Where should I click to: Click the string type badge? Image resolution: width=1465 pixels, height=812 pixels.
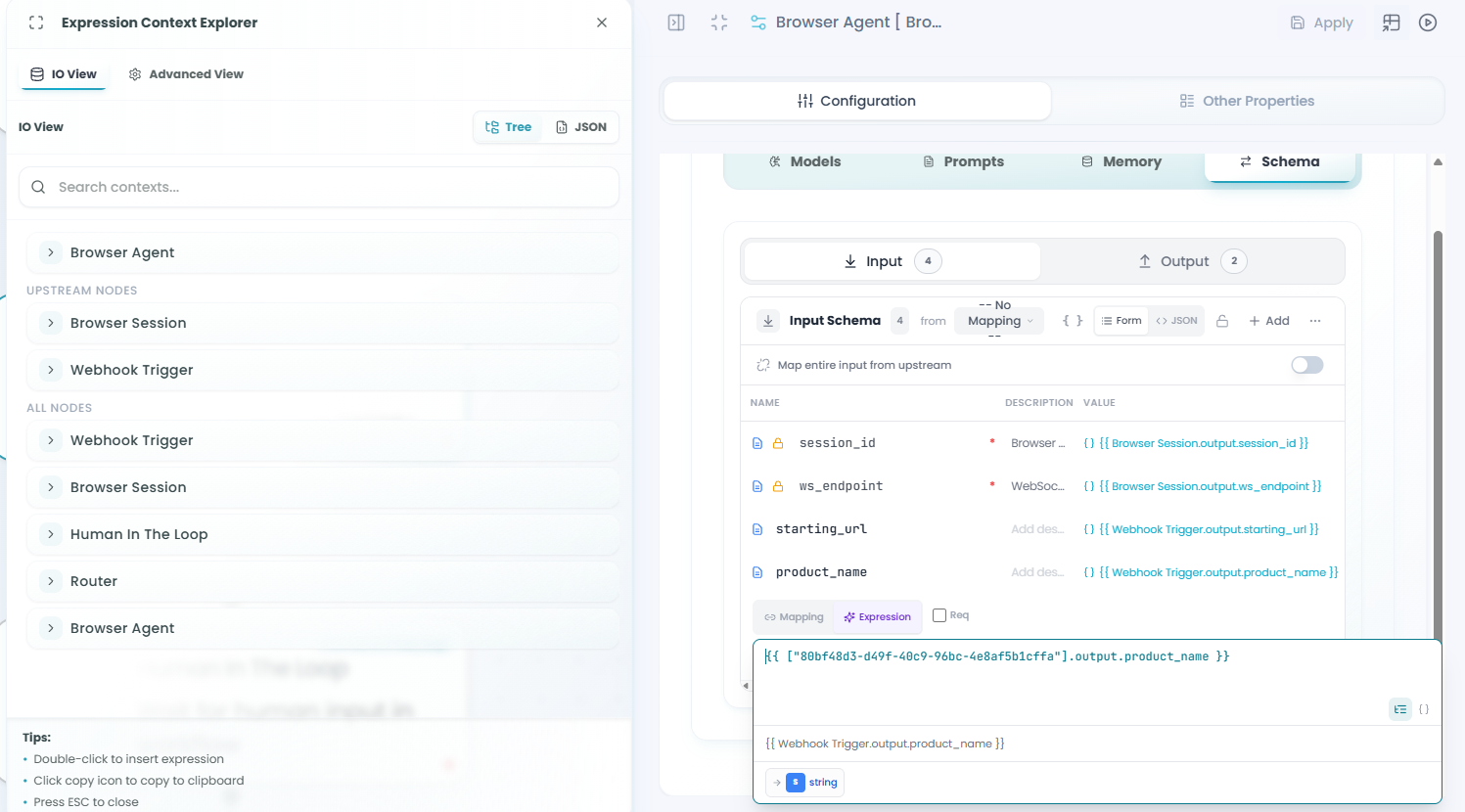(x=803, y=783)
